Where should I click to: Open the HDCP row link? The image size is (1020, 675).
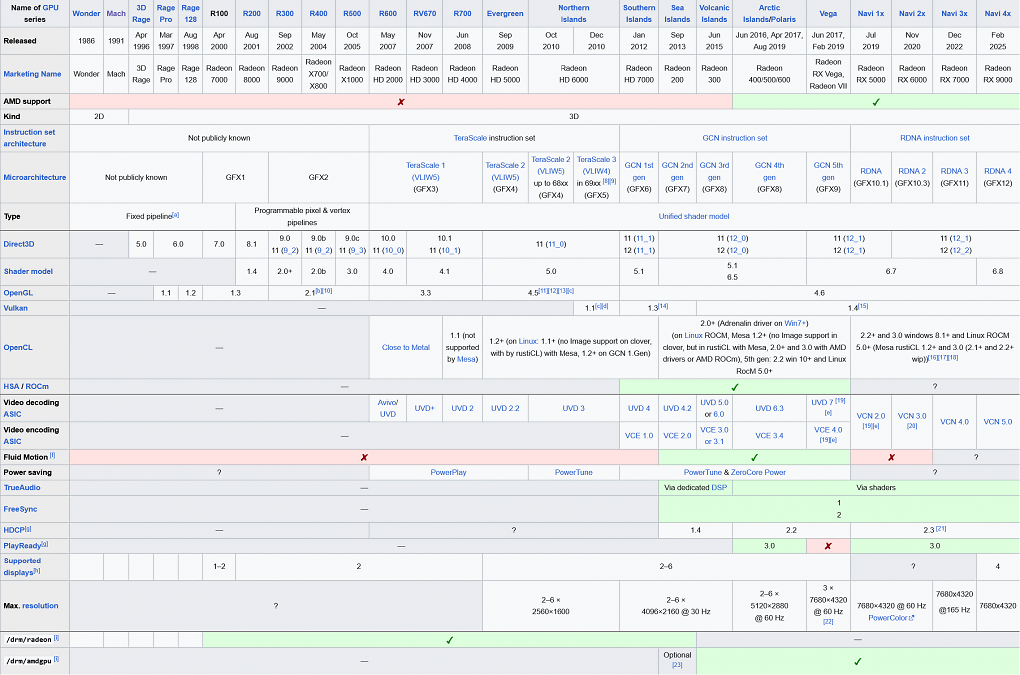pos(14,531)
